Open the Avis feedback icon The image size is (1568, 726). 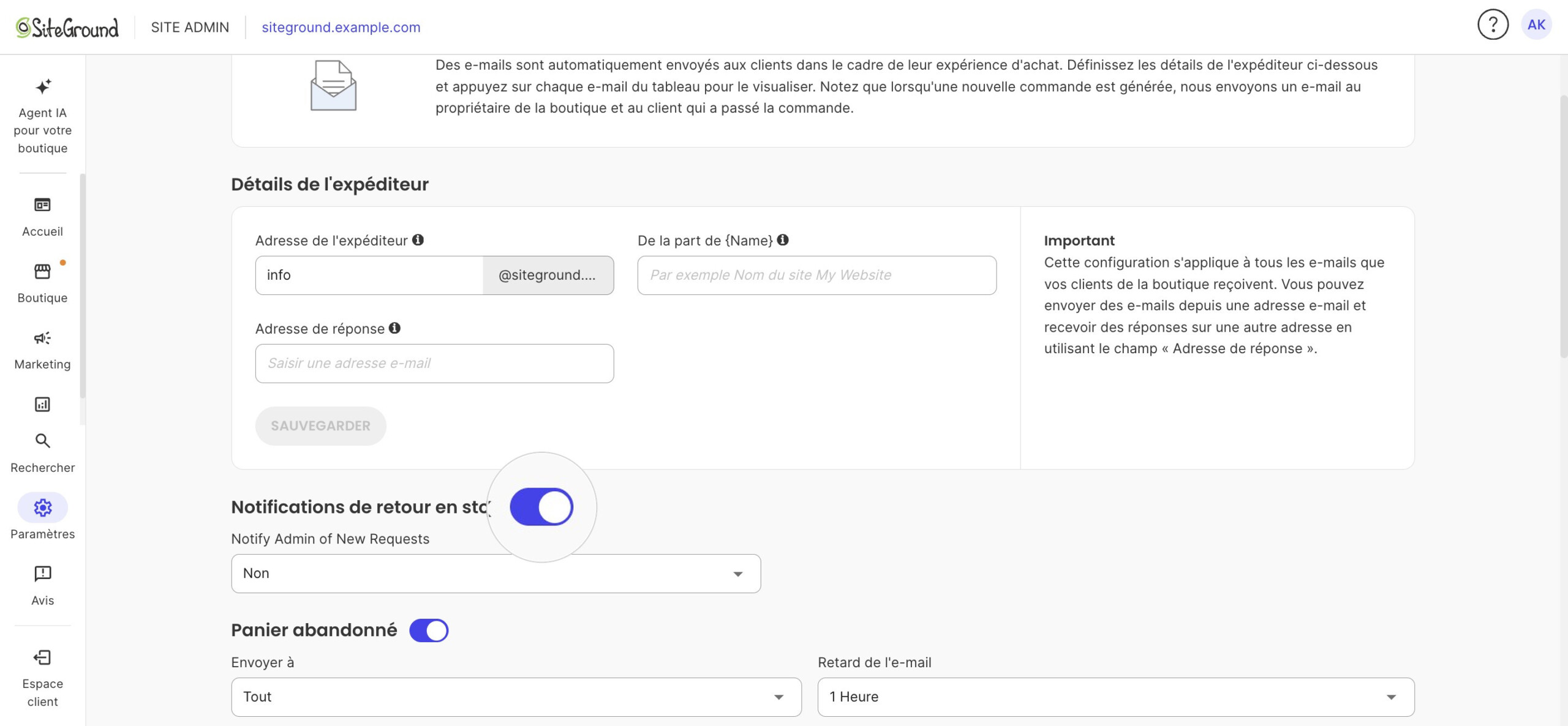(x=43, y=574)
